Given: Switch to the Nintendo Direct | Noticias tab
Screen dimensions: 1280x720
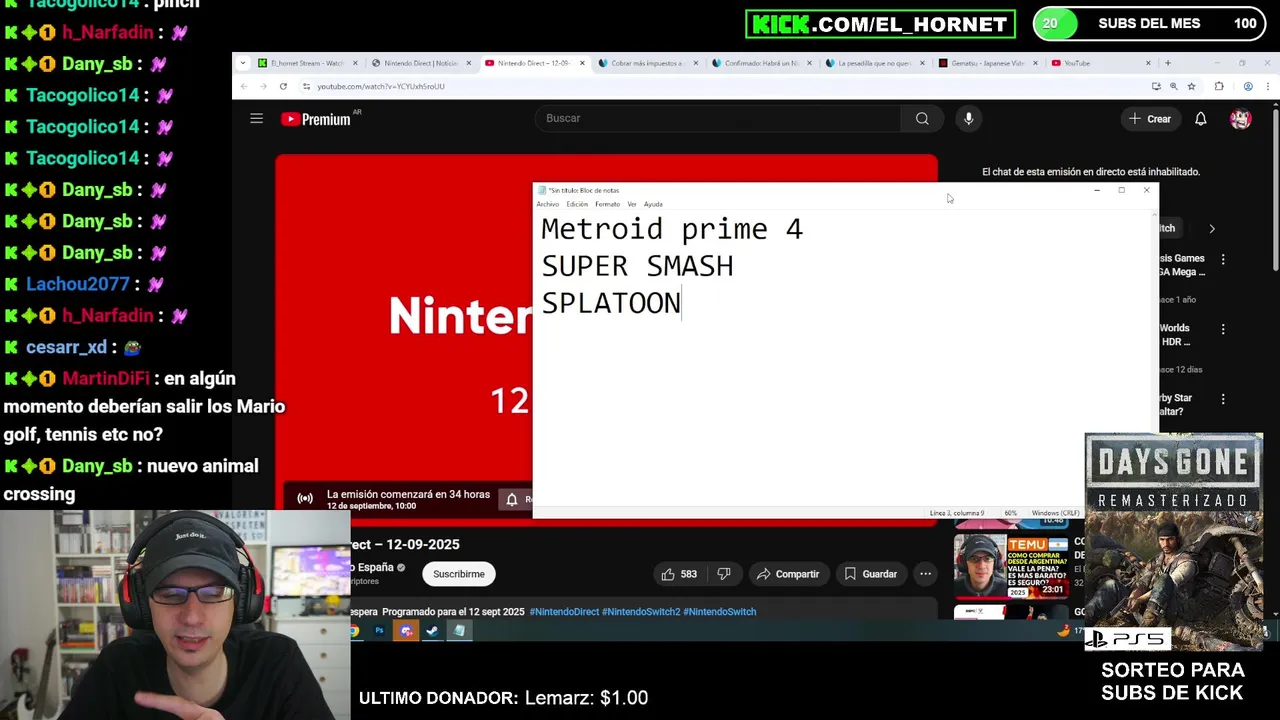Looking at the screenshot, I should point(420,63).
